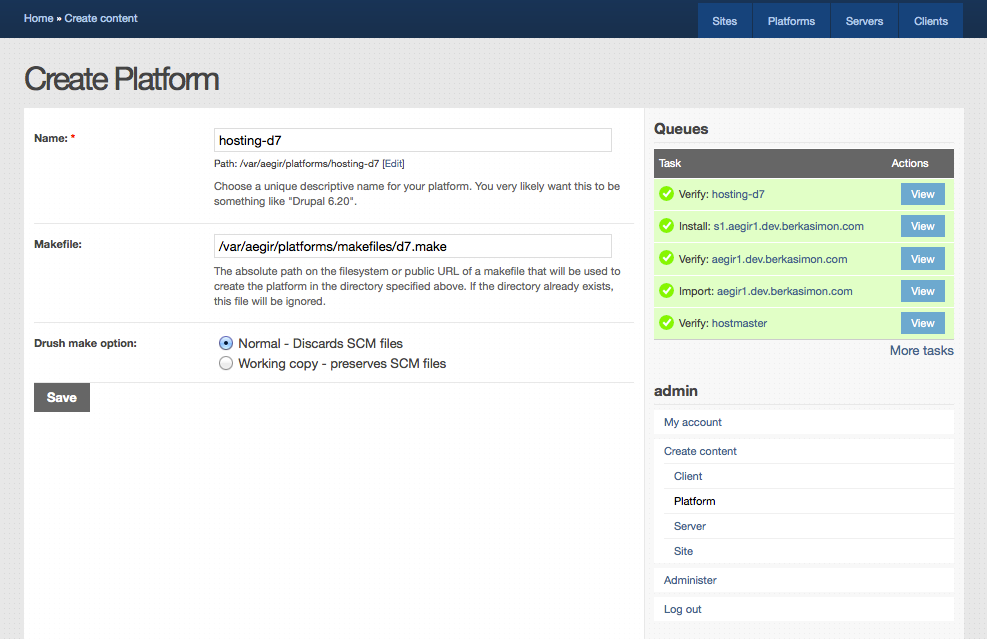
Task: Open the s1.aegir1.dev.berkasimon.com link
Action: click(788, 226)
